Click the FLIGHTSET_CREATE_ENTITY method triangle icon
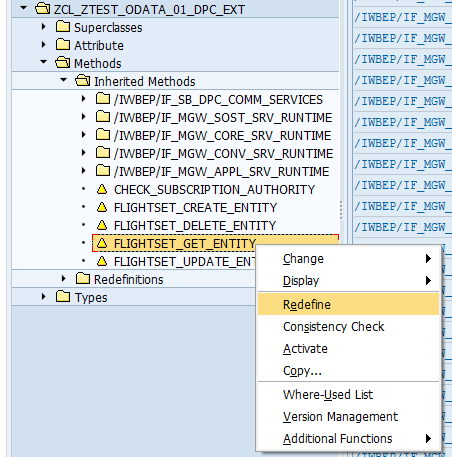Image resolution: width=452 pixels, height=457 pixels. [102, 207]
